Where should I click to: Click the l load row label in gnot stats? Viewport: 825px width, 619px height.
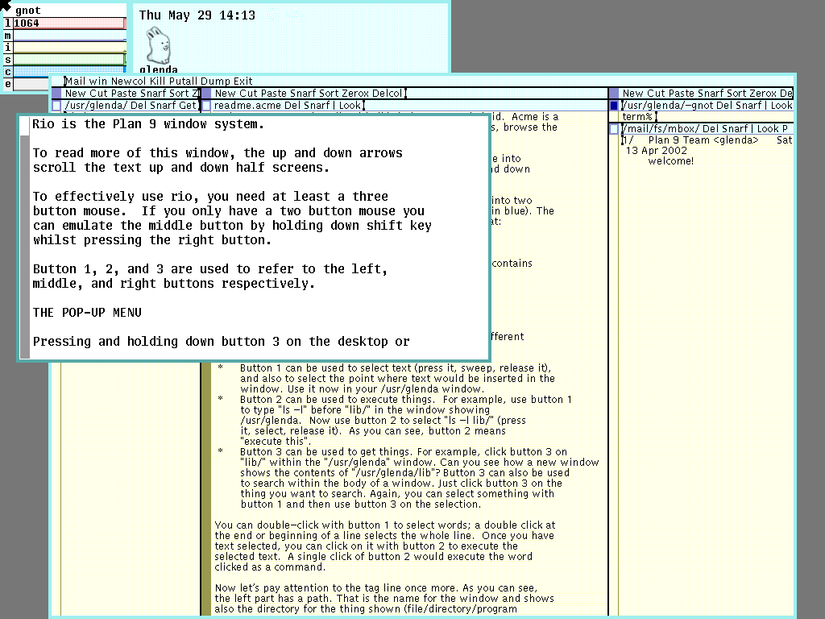point(8,23)
